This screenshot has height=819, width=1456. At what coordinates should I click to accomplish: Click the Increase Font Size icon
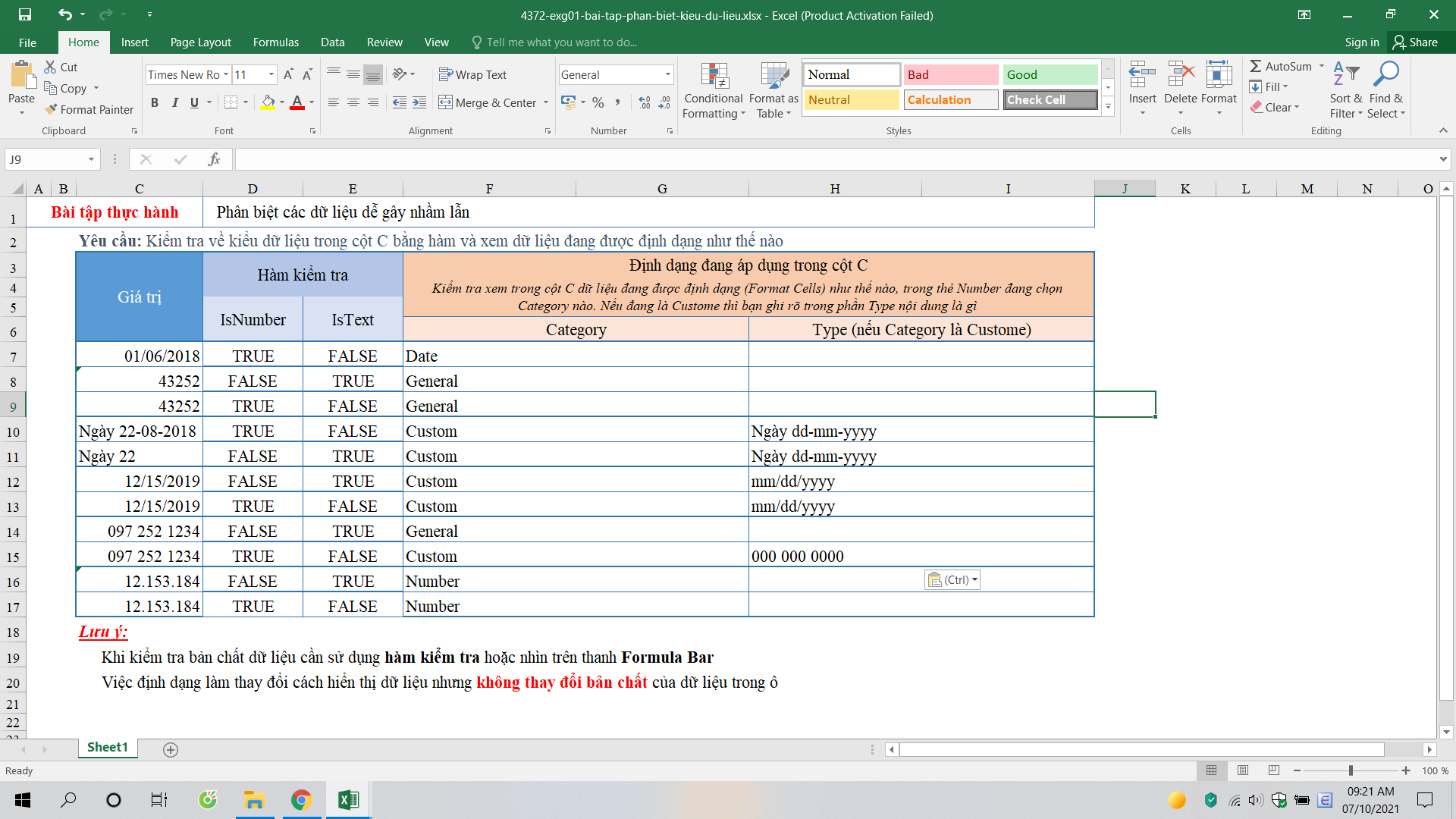click(288, 74)
